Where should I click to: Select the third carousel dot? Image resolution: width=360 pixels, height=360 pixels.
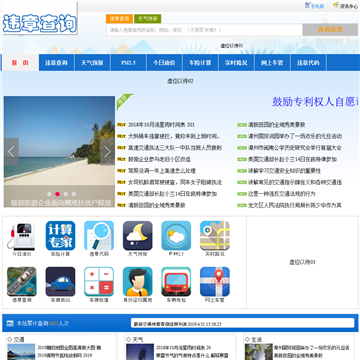point(66,194)
